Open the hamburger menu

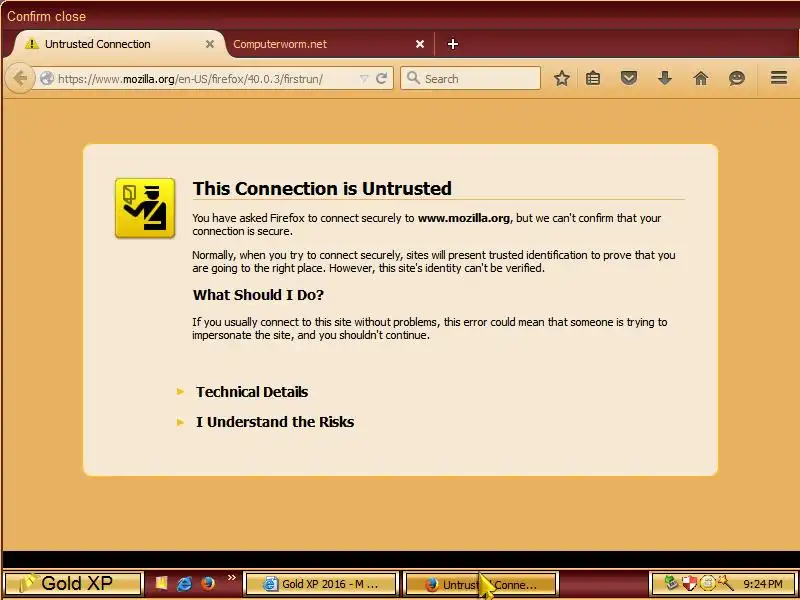tap(779, 78)
